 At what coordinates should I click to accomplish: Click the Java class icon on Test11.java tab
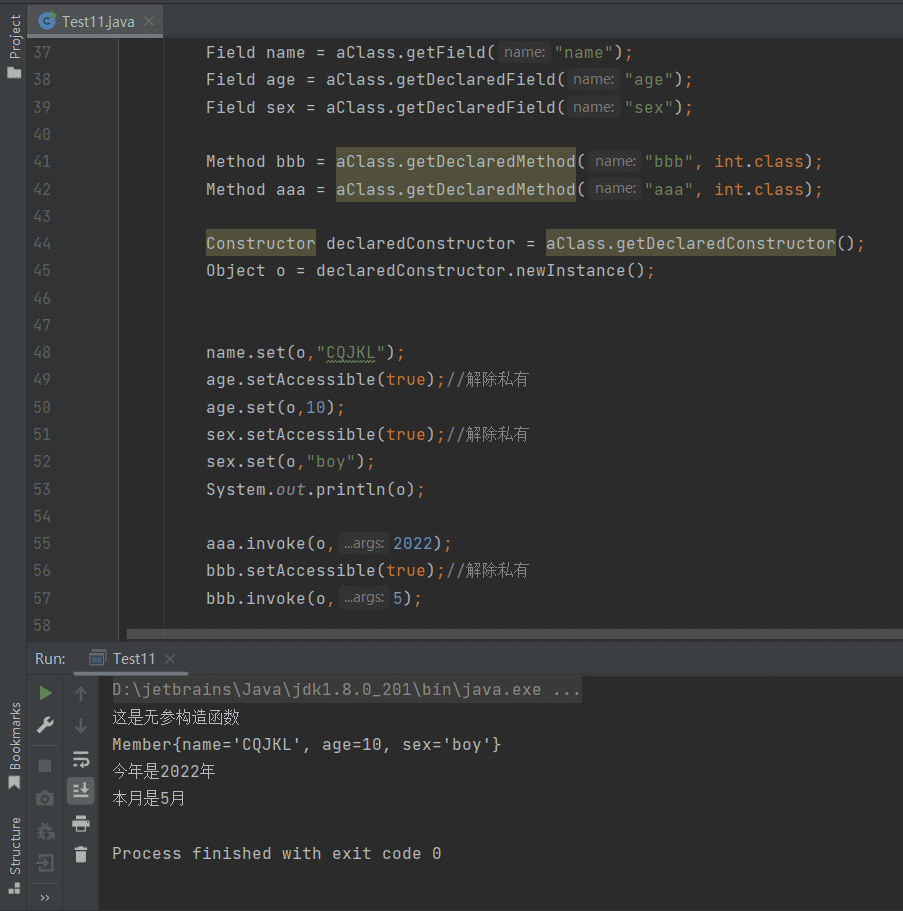[x=47, y=21]
